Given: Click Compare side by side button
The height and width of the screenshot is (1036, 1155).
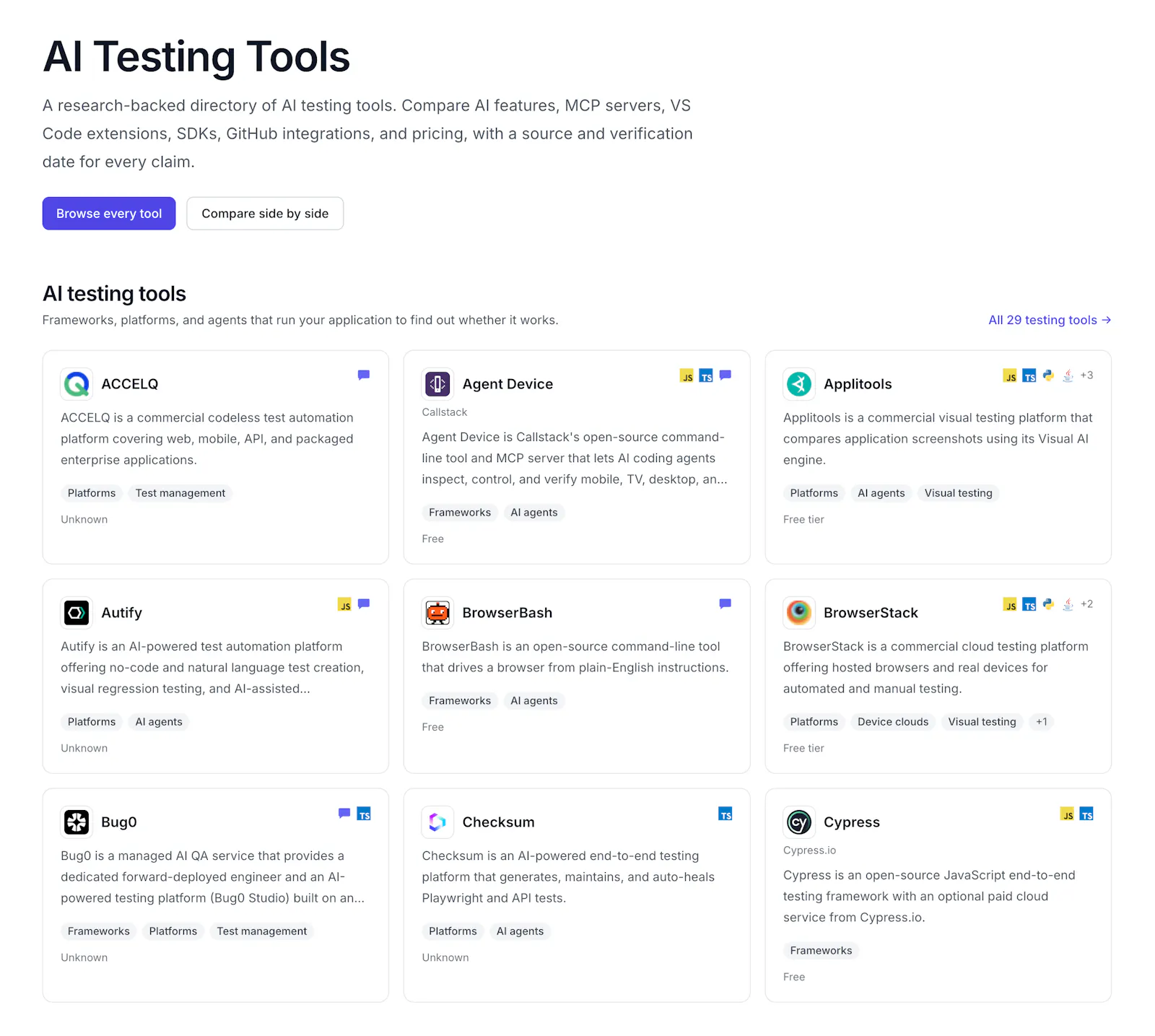Looking at the screenshot, I should coord(265,214).
